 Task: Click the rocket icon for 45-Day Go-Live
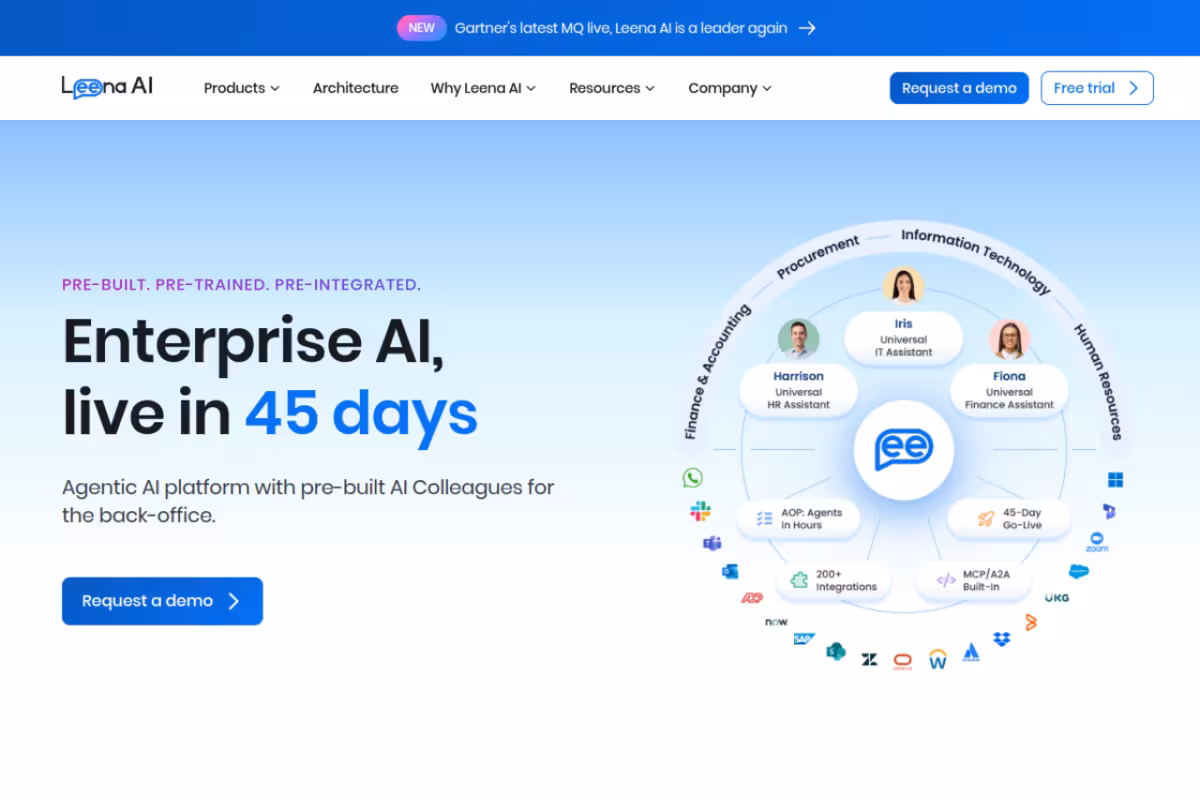pos(986,518)
